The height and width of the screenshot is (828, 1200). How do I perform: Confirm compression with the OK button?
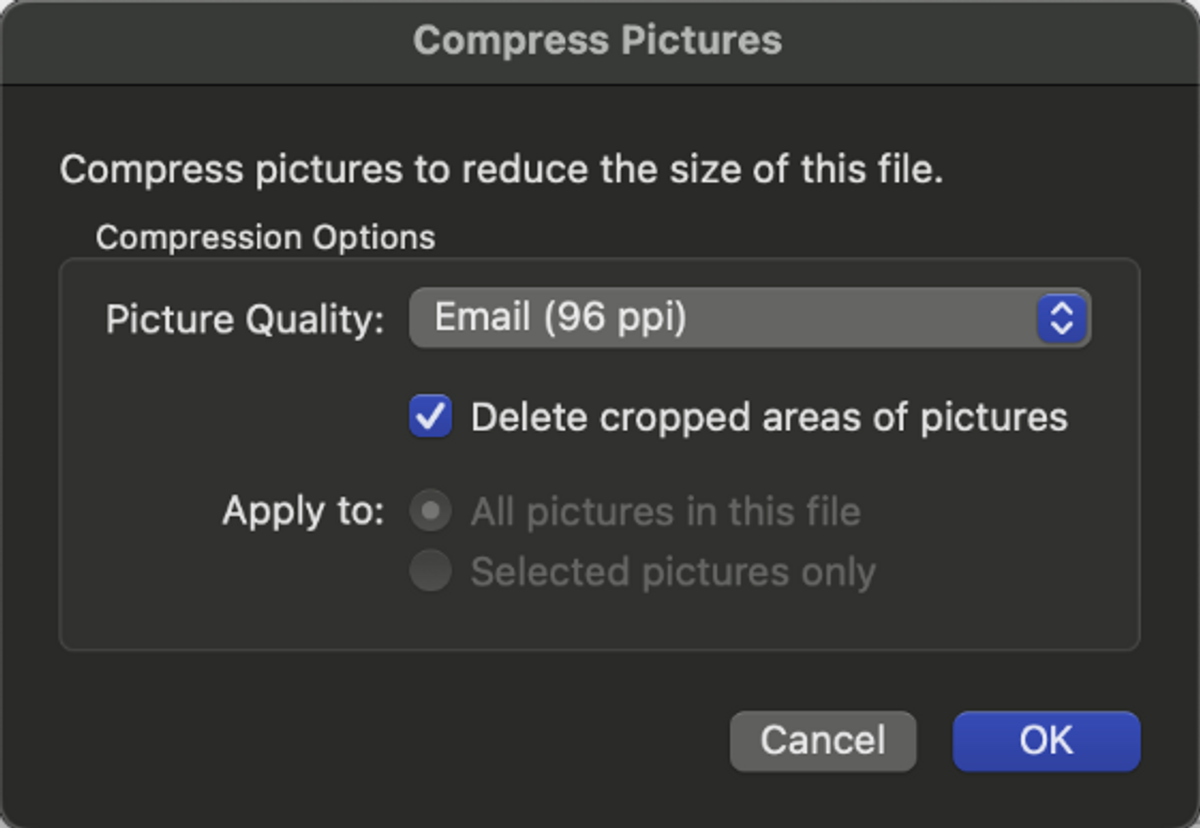(x=1046, y=741)
